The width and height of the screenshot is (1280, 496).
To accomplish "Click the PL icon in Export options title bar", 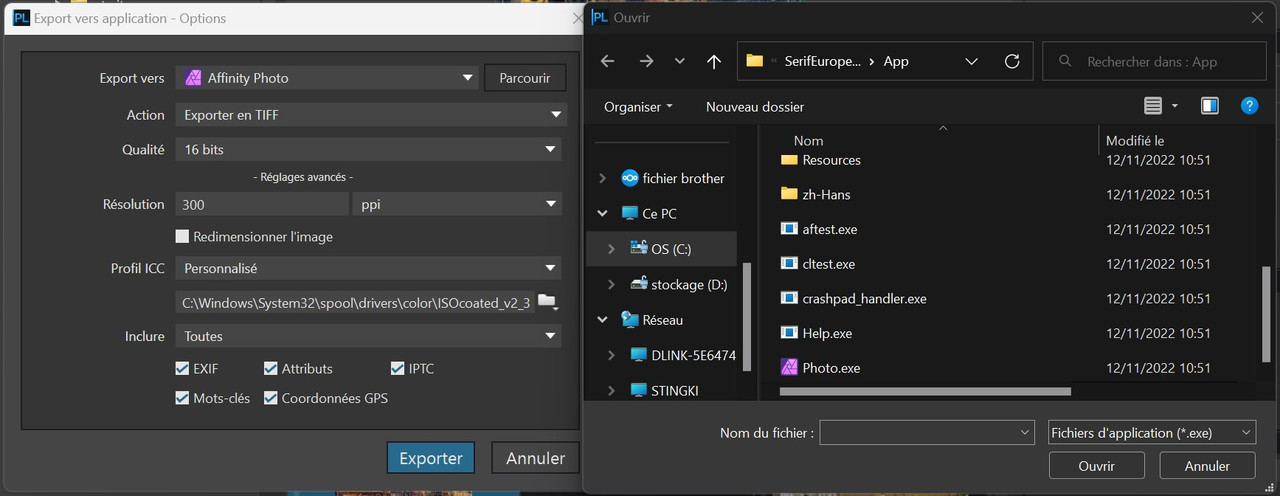I will [x=20, y=18].
